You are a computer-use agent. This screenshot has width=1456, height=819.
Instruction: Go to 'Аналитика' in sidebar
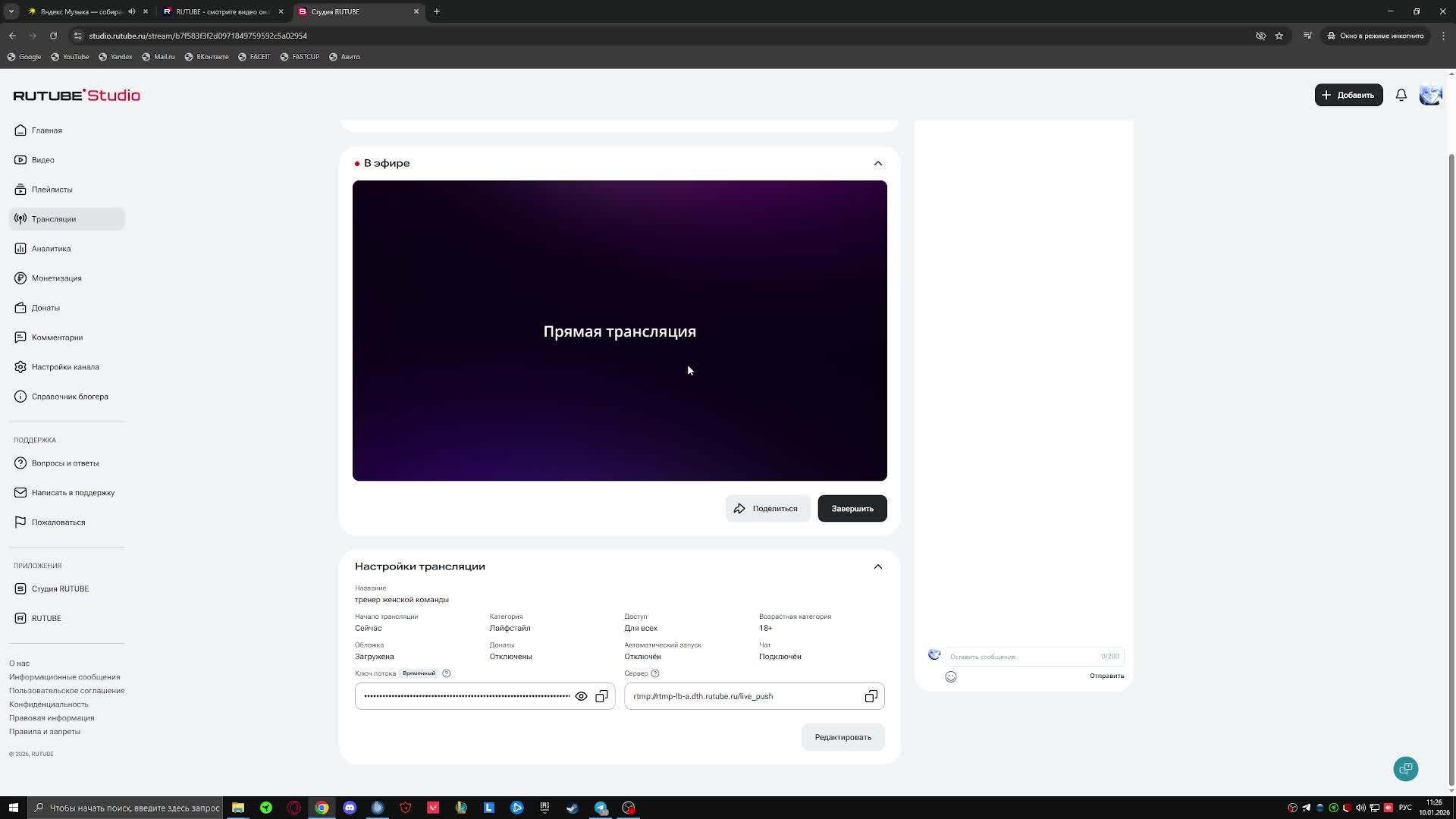tap(51, 249)
